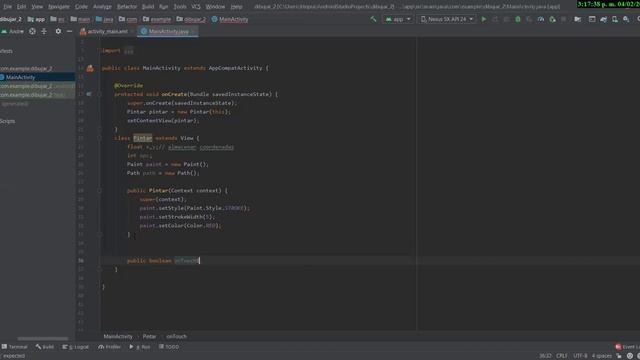Start debugging with the green bug icon
The image size is (640, 360).
point(518,19)
